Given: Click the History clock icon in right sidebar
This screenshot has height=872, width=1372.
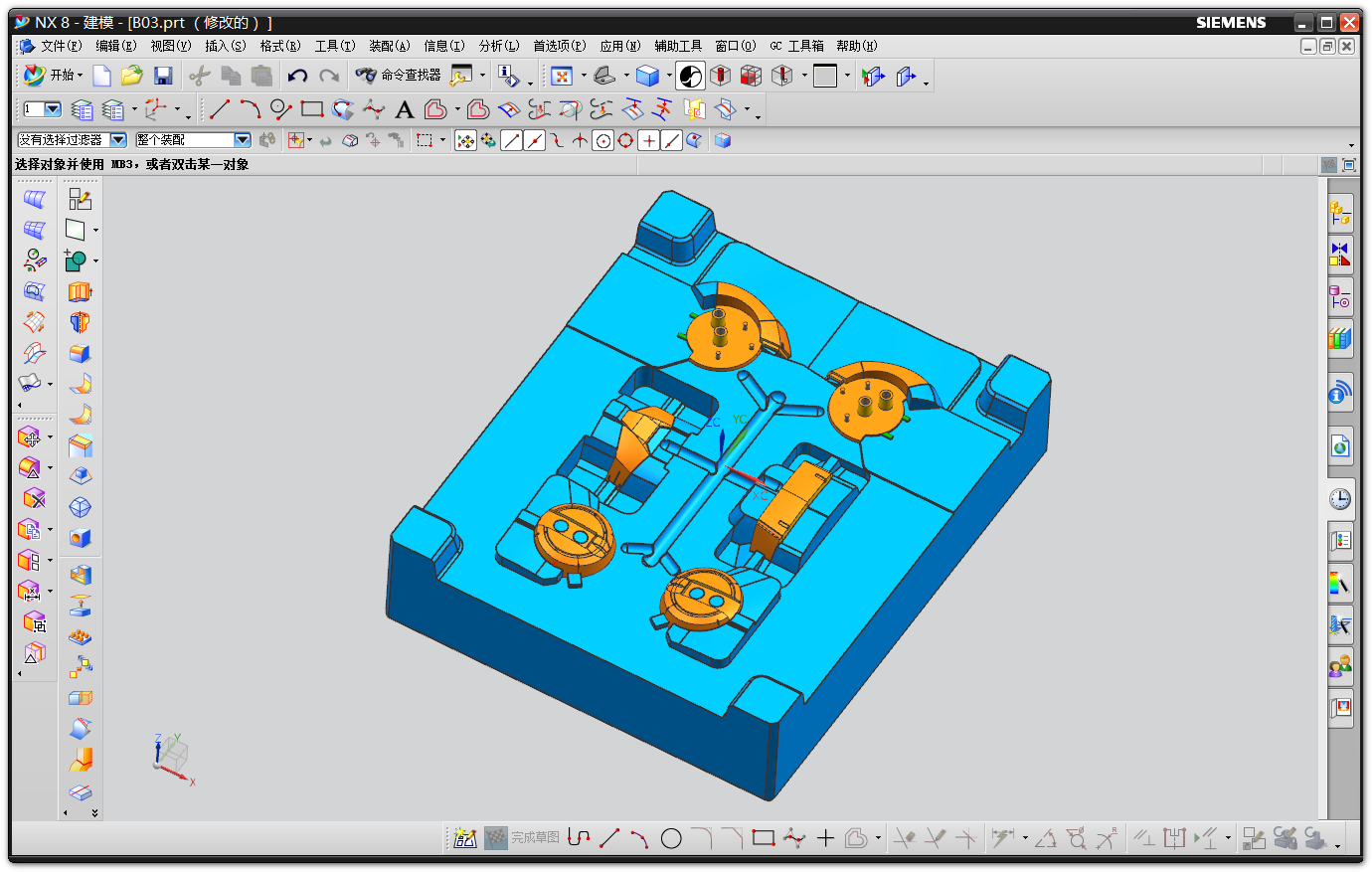Looking at the screenshot, I should [1340, 498].
